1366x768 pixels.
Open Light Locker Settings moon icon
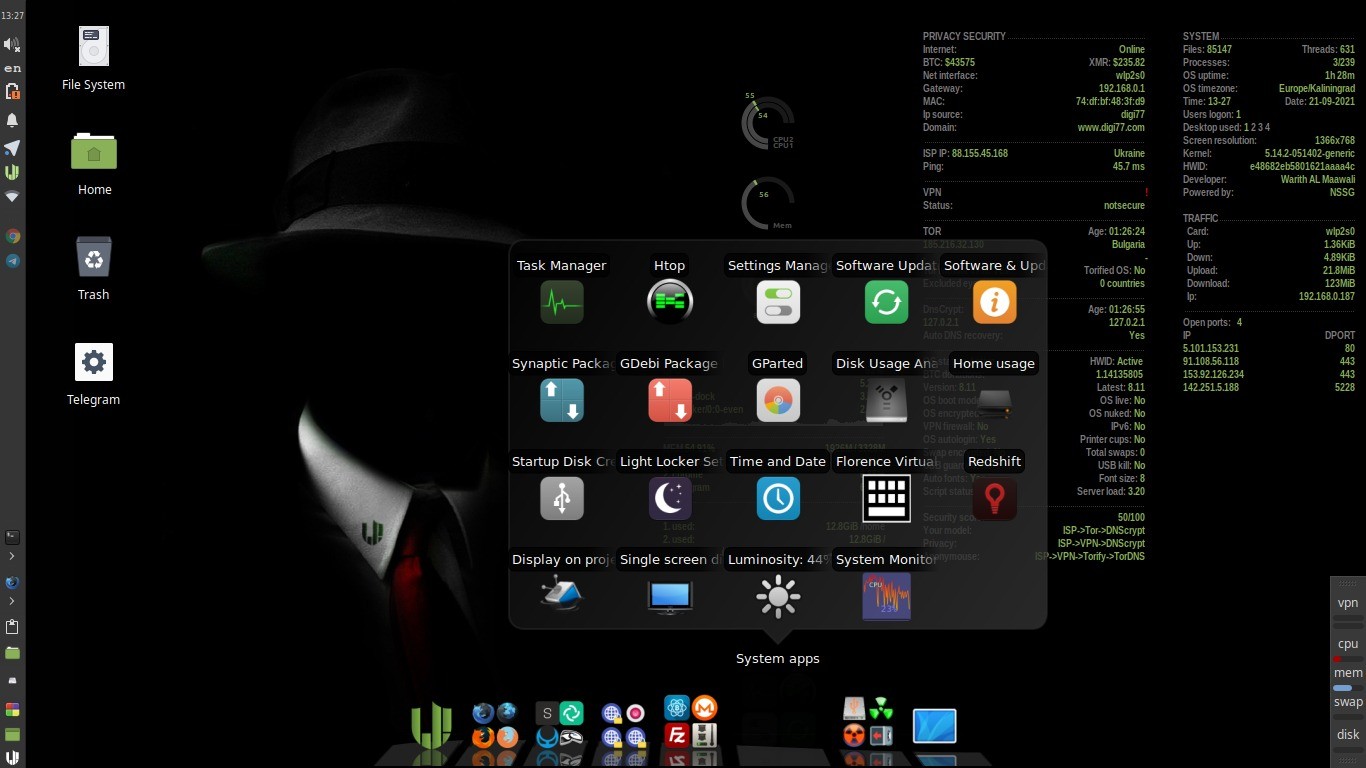pos(670,498)
